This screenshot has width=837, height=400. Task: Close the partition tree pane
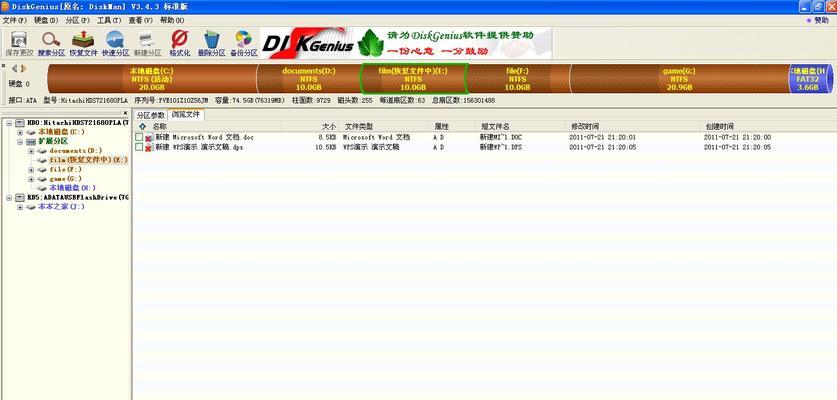[125, 113]
